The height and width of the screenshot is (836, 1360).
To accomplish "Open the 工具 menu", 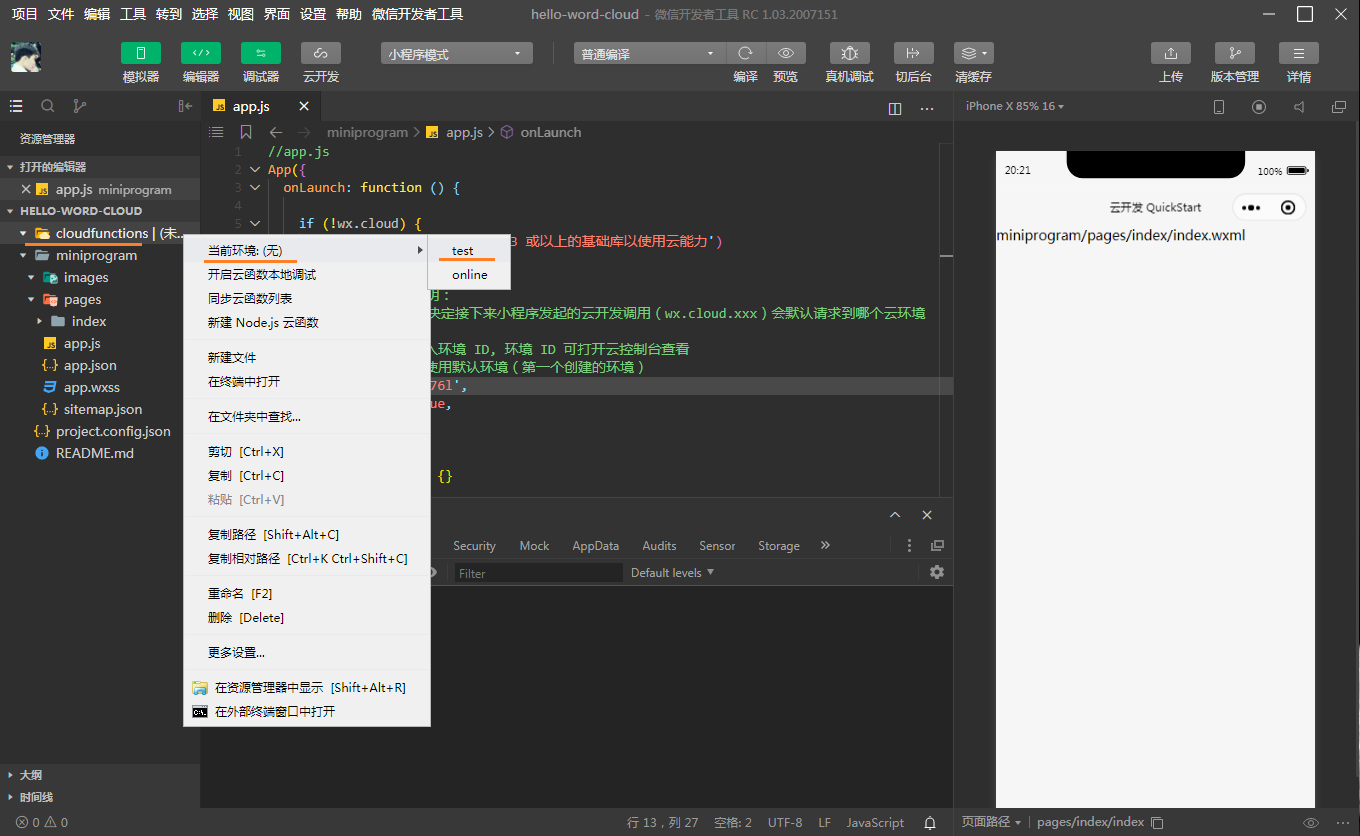I will click(x=133, y=14).
